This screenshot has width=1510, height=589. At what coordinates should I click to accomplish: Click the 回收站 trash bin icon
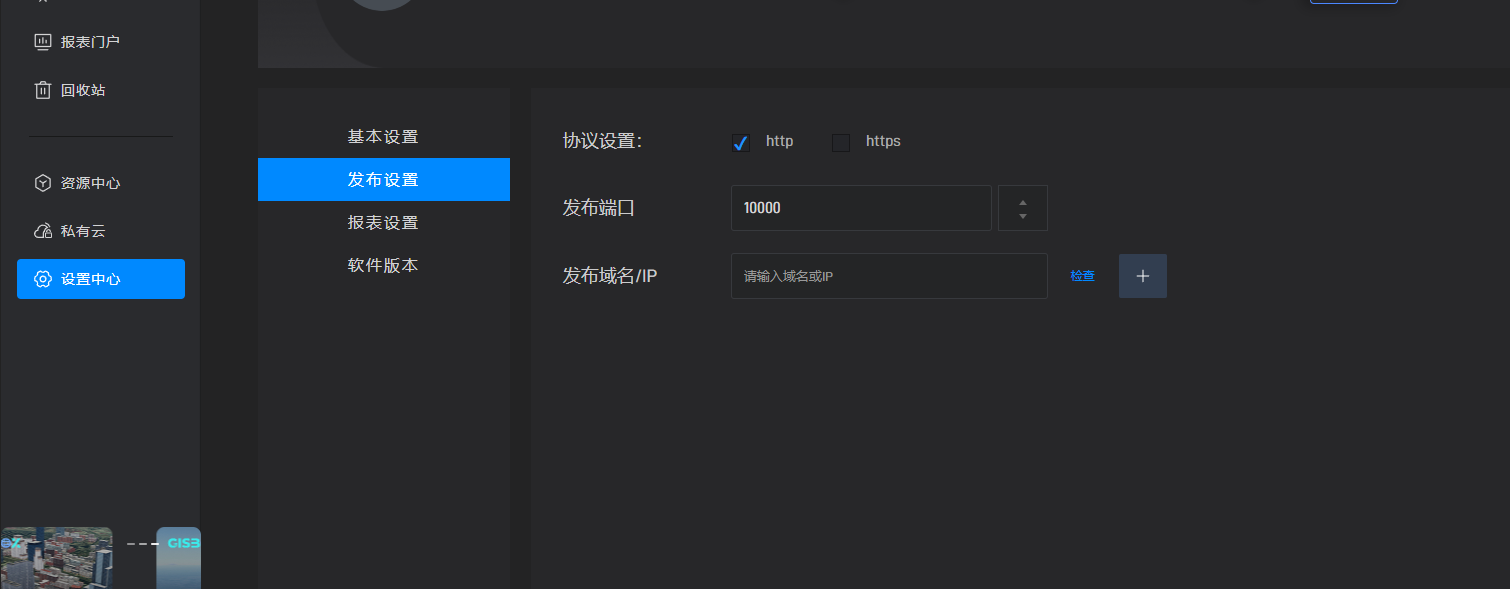pos(43,90)
